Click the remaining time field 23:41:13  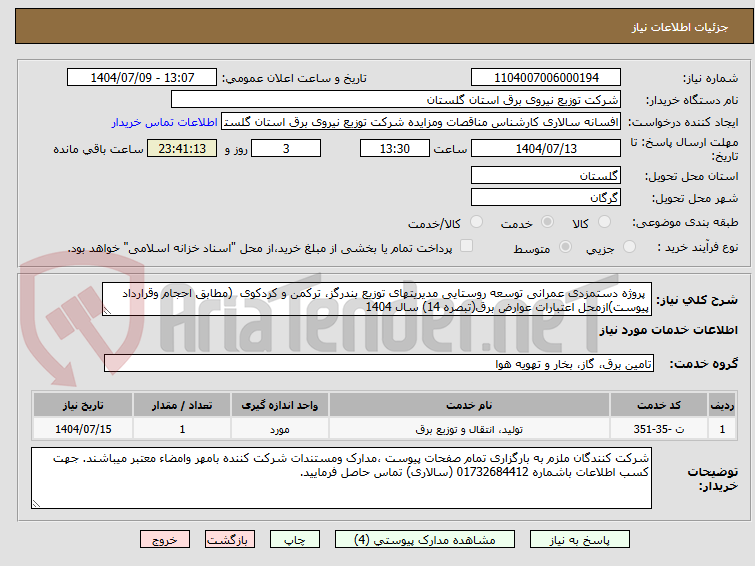coord(182,148)
